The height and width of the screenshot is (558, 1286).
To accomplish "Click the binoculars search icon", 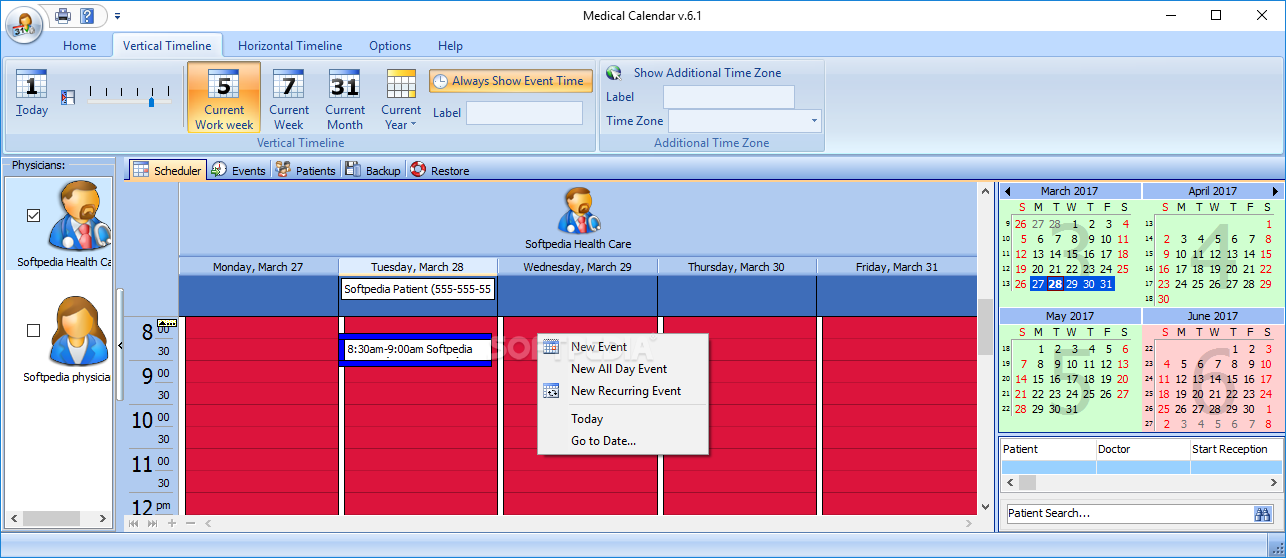I will 1262,513.
